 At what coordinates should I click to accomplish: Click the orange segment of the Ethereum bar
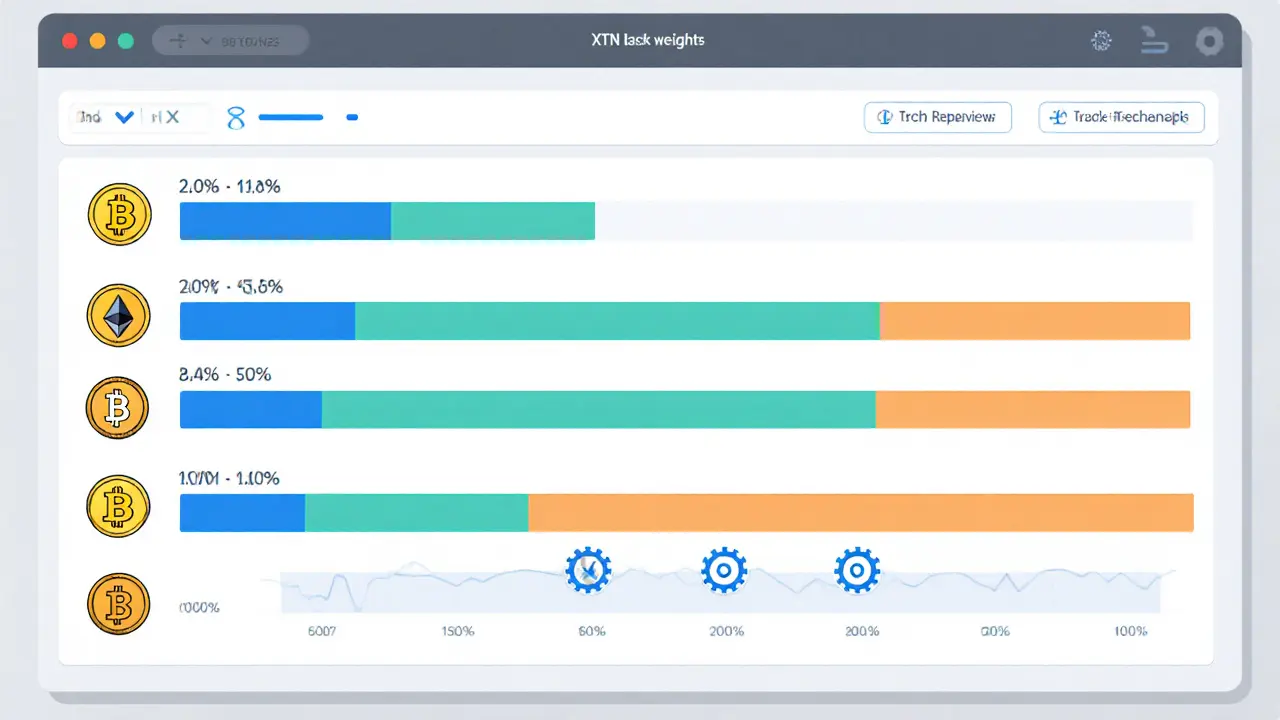pos(1034,320)
